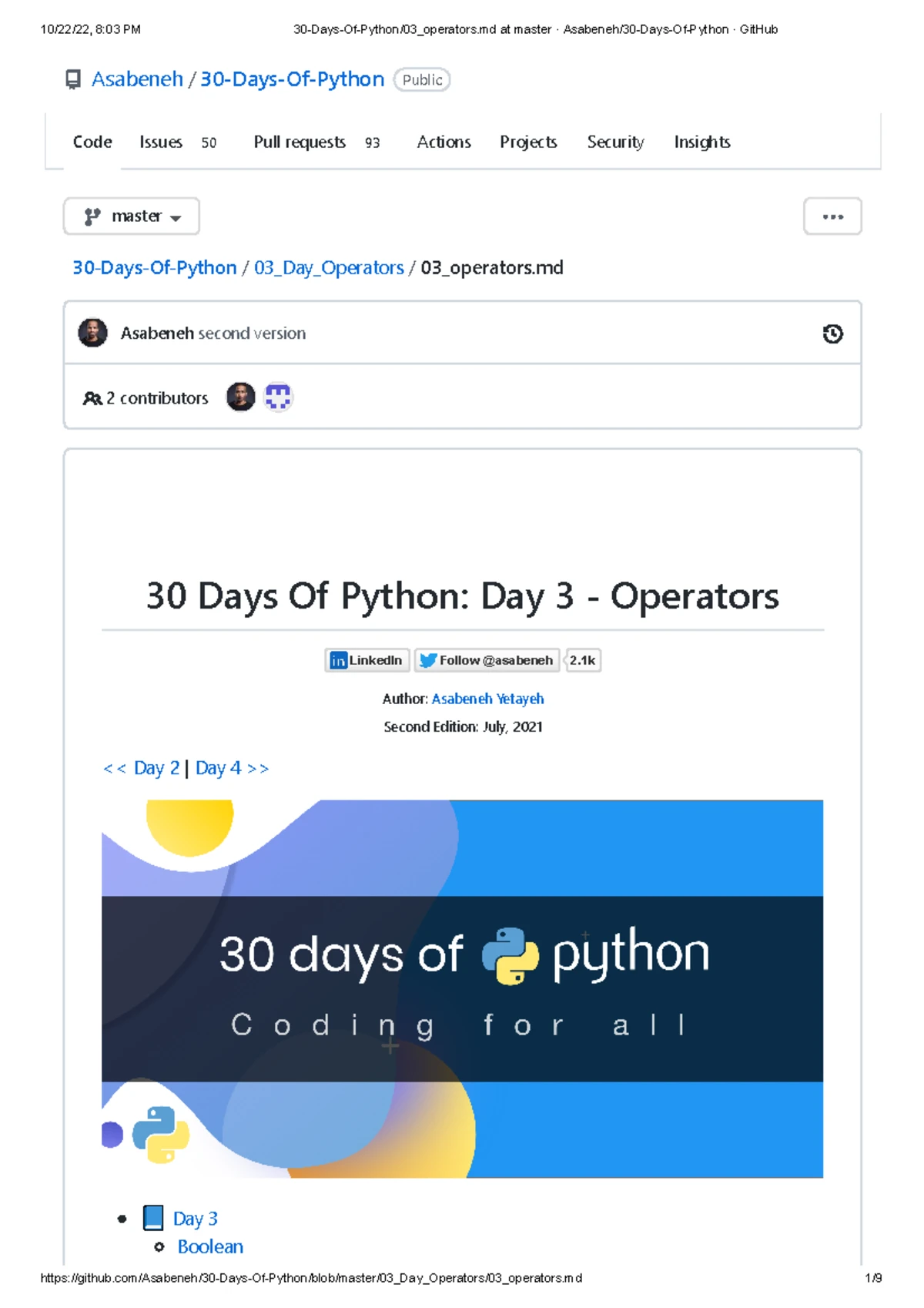Viewport: 924px width, 1308px height.
Task: Open commit history clock icon
Action: 832,334
